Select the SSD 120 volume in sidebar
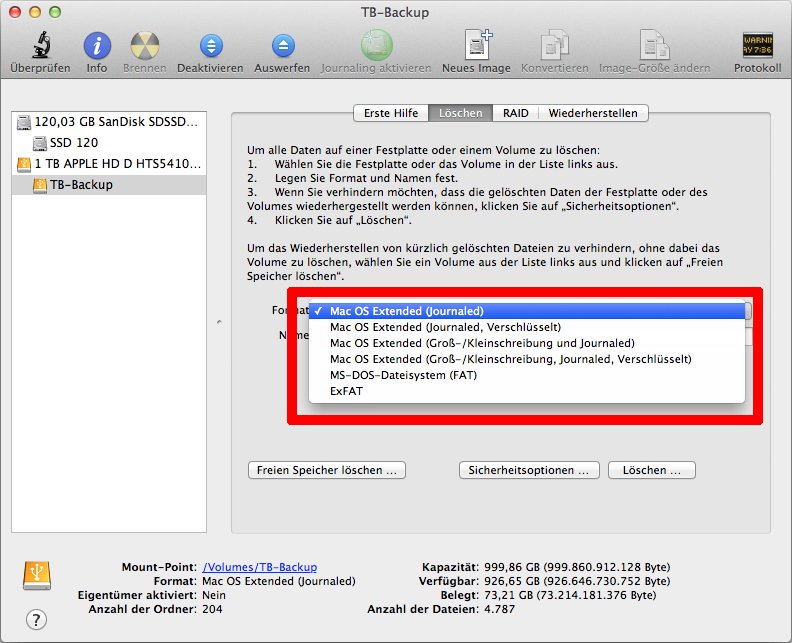The width and height of the screenshot is (792, 643). point(73,143)
